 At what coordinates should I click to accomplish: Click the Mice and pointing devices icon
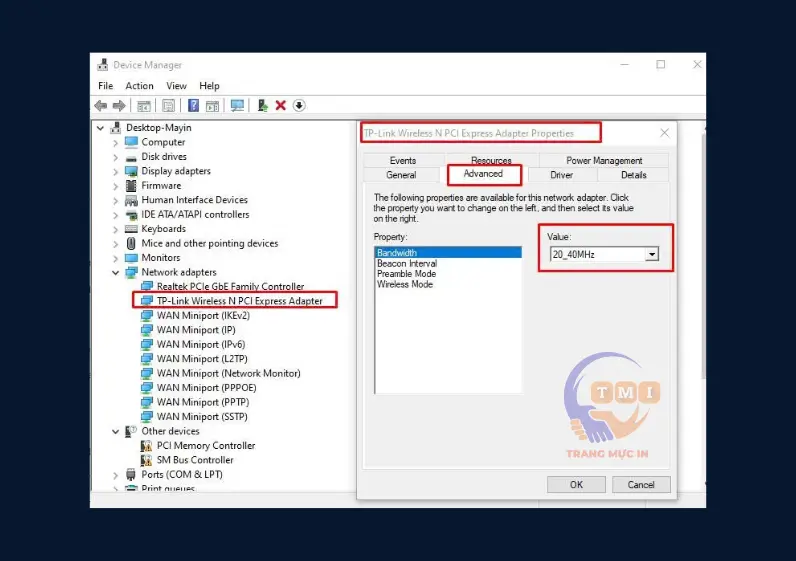tap(131, 243)
